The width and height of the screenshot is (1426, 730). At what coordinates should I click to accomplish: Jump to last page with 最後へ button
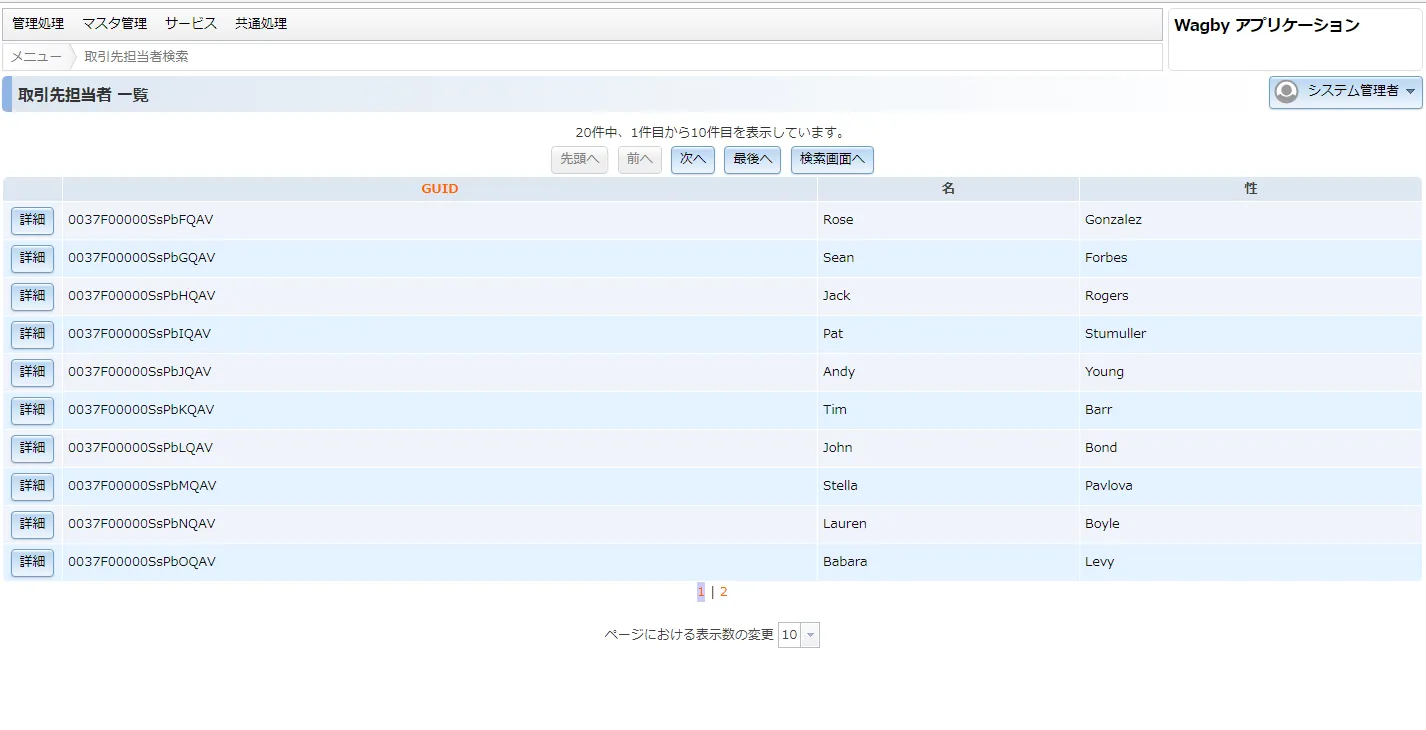752,159
